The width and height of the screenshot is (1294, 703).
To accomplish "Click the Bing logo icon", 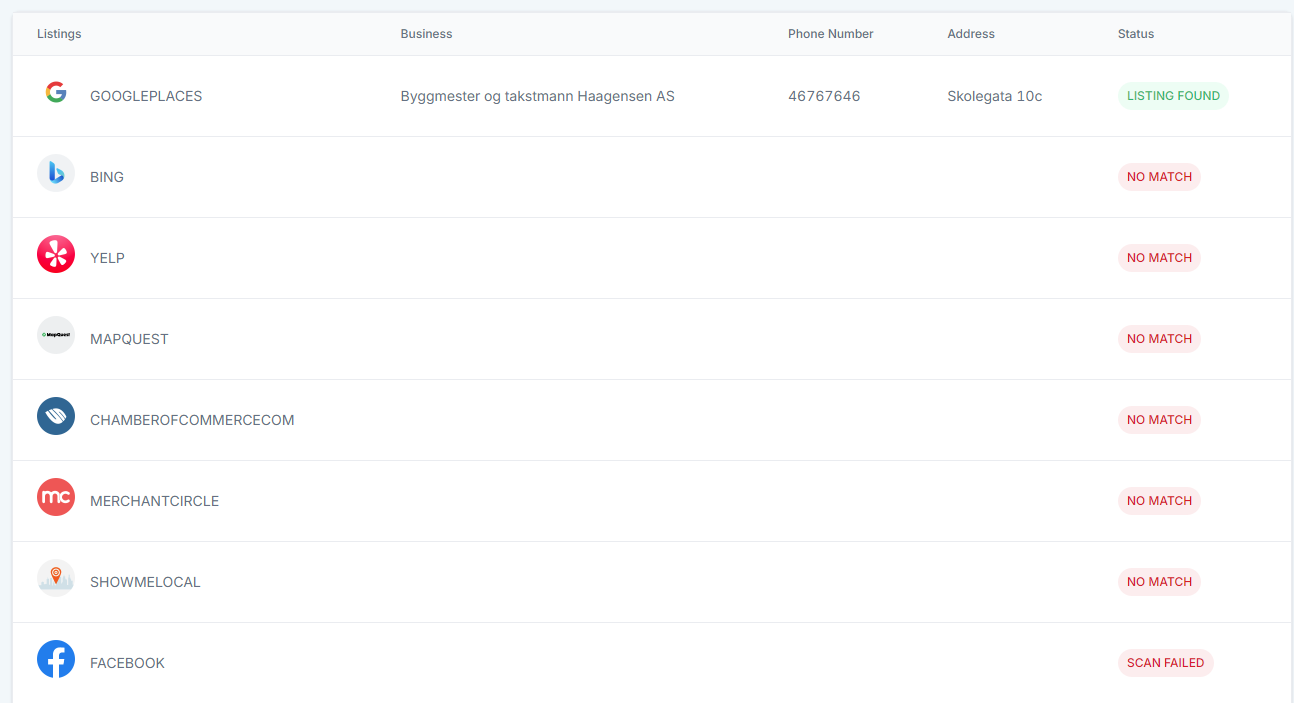I will 56,174.
